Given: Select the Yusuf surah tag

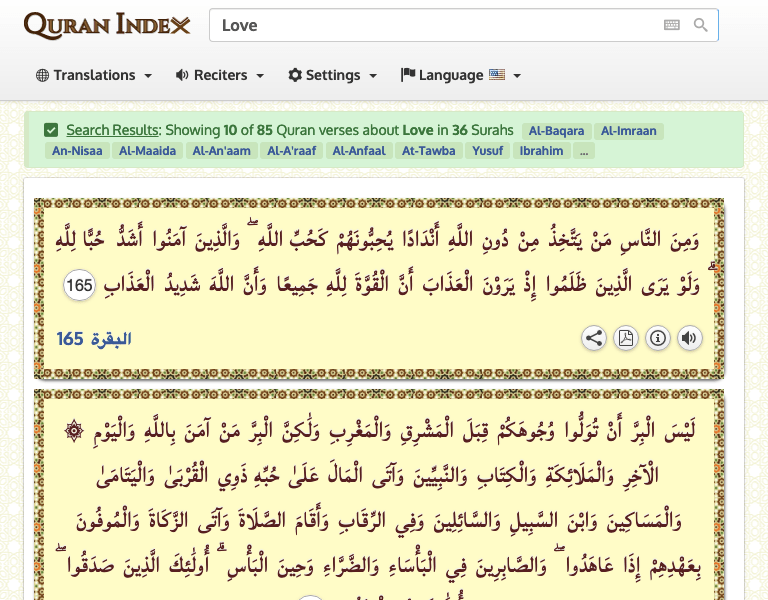Looking at the screenshot, I should coord(487,151).
